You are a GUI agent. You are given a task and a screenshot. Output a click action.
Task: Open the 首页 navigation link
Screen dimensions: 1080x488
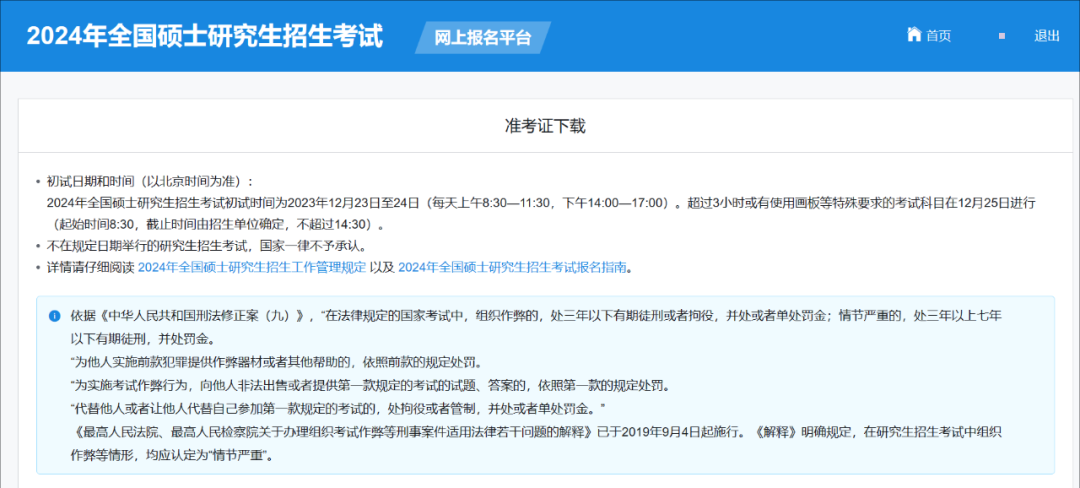click(938, 36)
